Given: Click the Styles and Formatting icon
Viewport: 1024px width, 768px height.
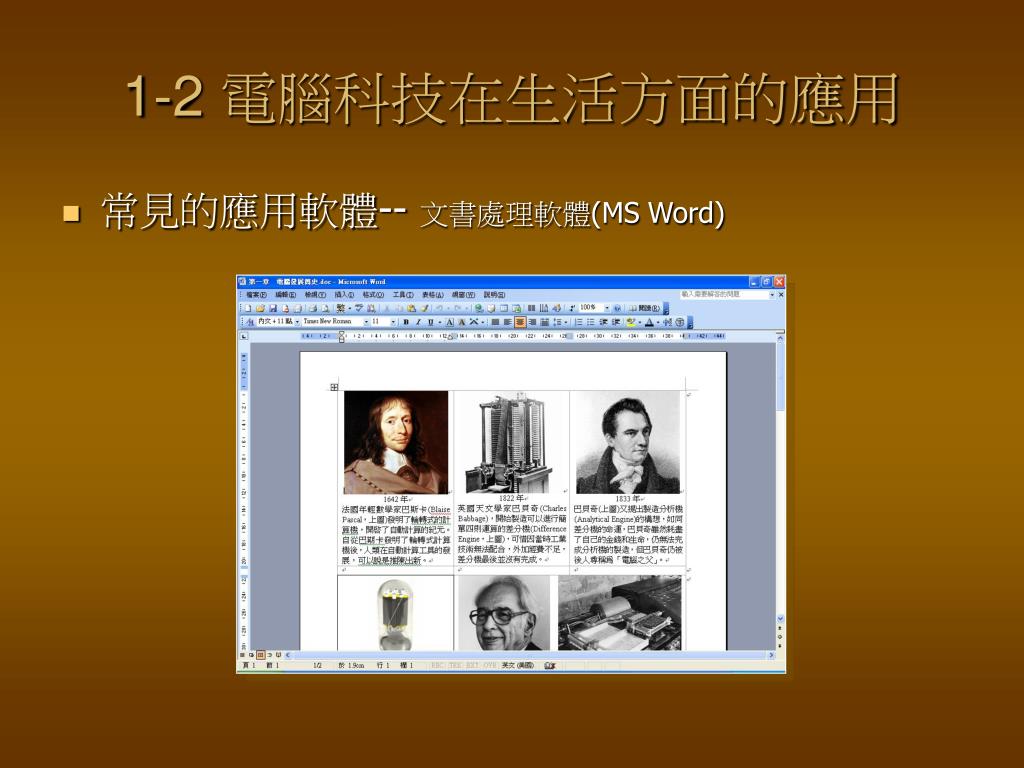Looking at the screenshot, I should 250,322.
